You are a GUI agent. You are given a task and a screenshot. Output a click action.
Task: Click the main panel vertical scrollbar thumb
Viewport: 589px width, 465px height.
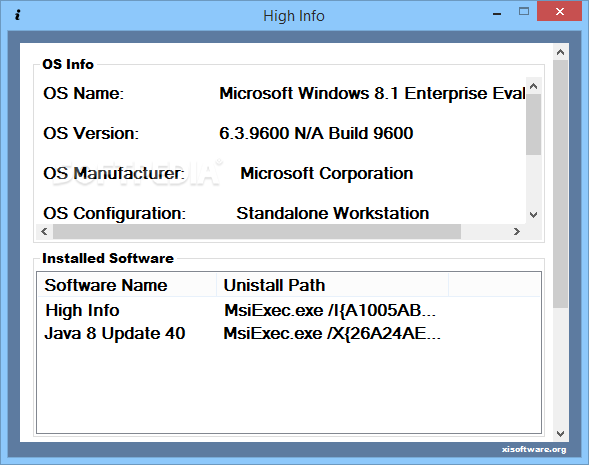pyautogui.click(x=560, y=184)
